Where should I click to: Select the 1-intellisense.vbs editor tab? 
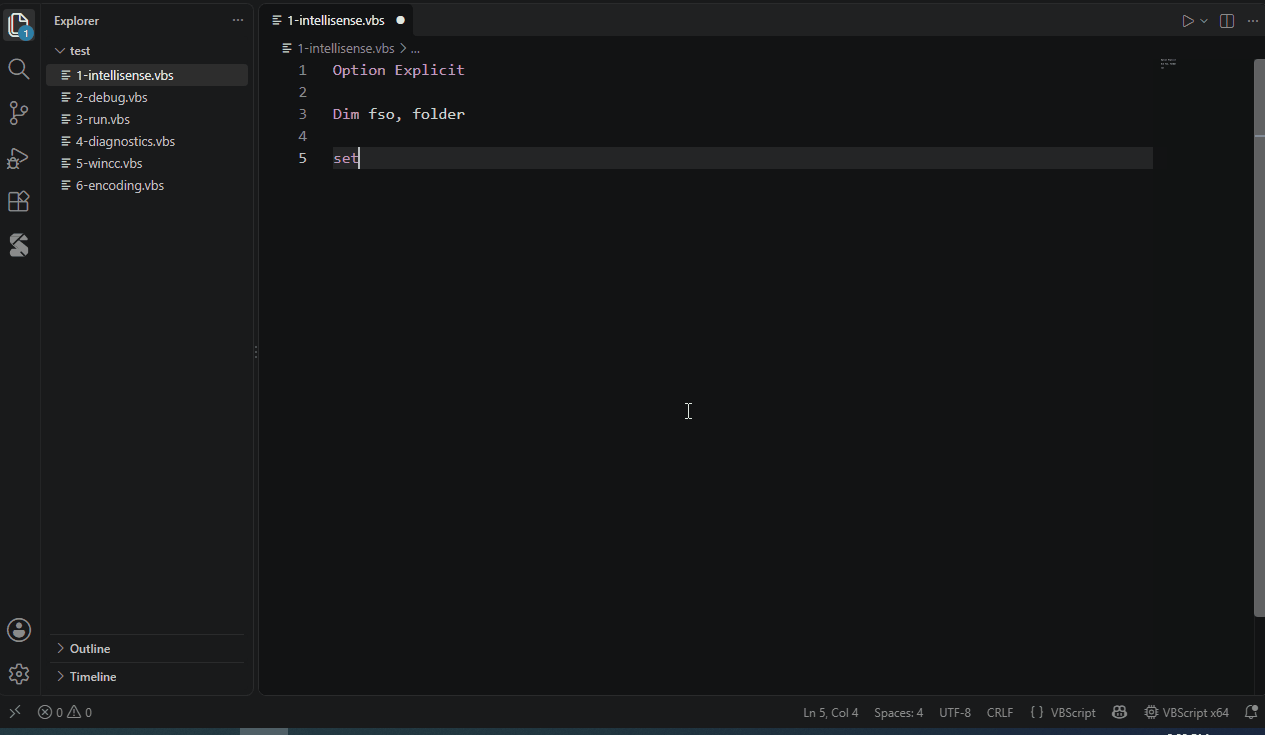pos(337,20)
